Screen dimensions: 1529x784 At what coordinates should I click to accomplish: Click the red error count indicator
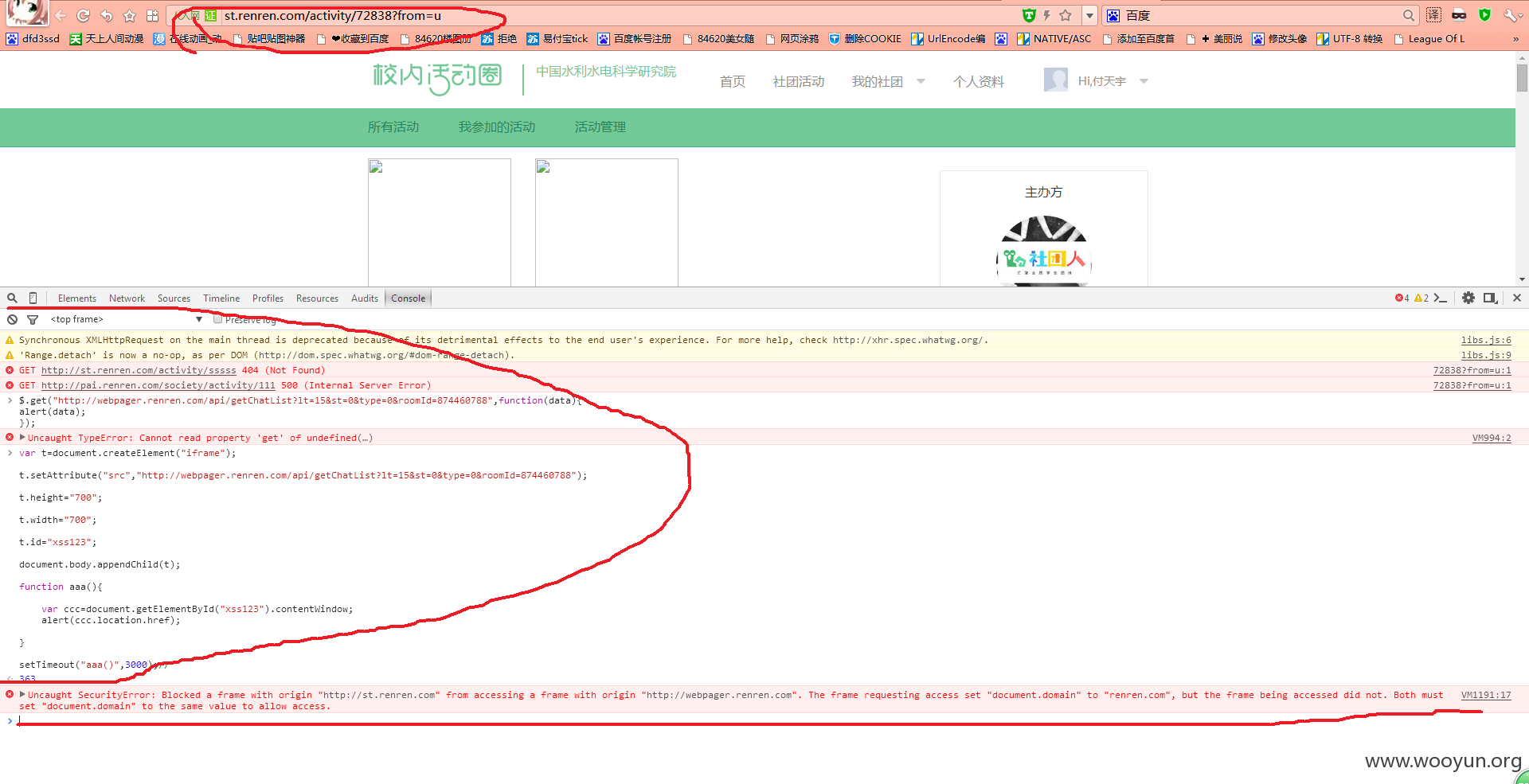coord(1402,298)
